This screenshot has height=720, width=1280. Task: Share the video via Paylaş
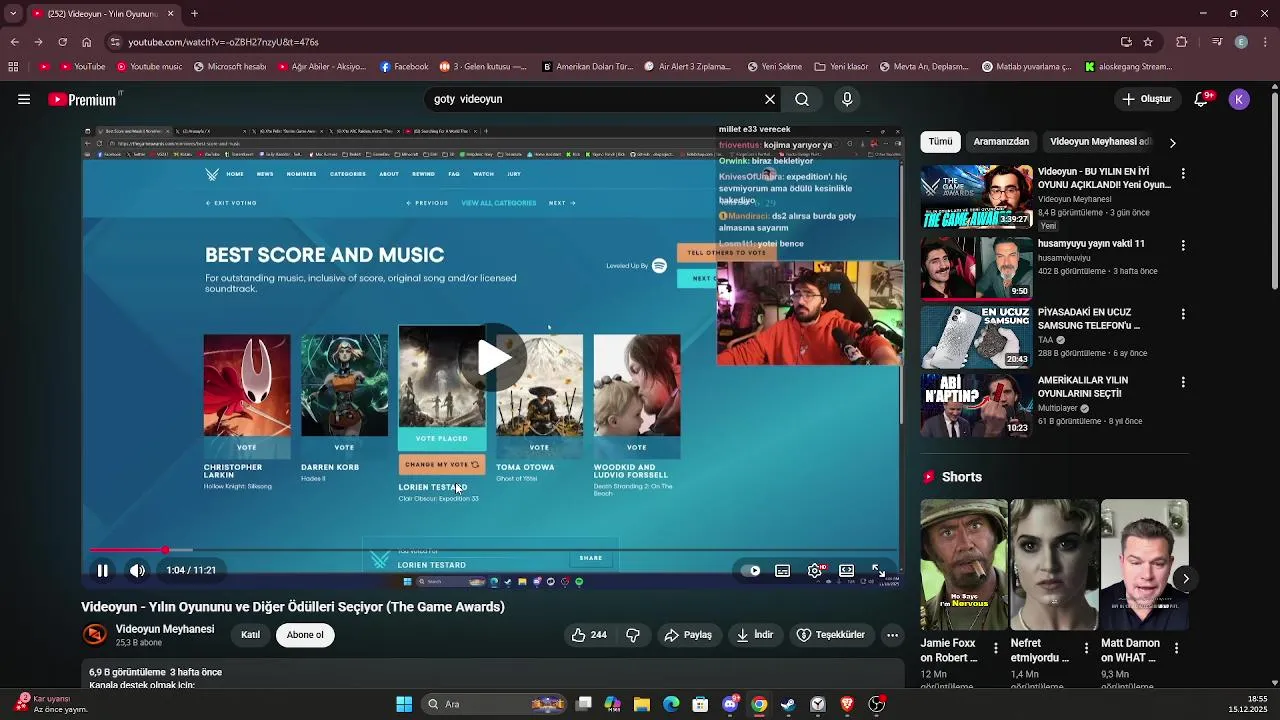pos(688,635)
